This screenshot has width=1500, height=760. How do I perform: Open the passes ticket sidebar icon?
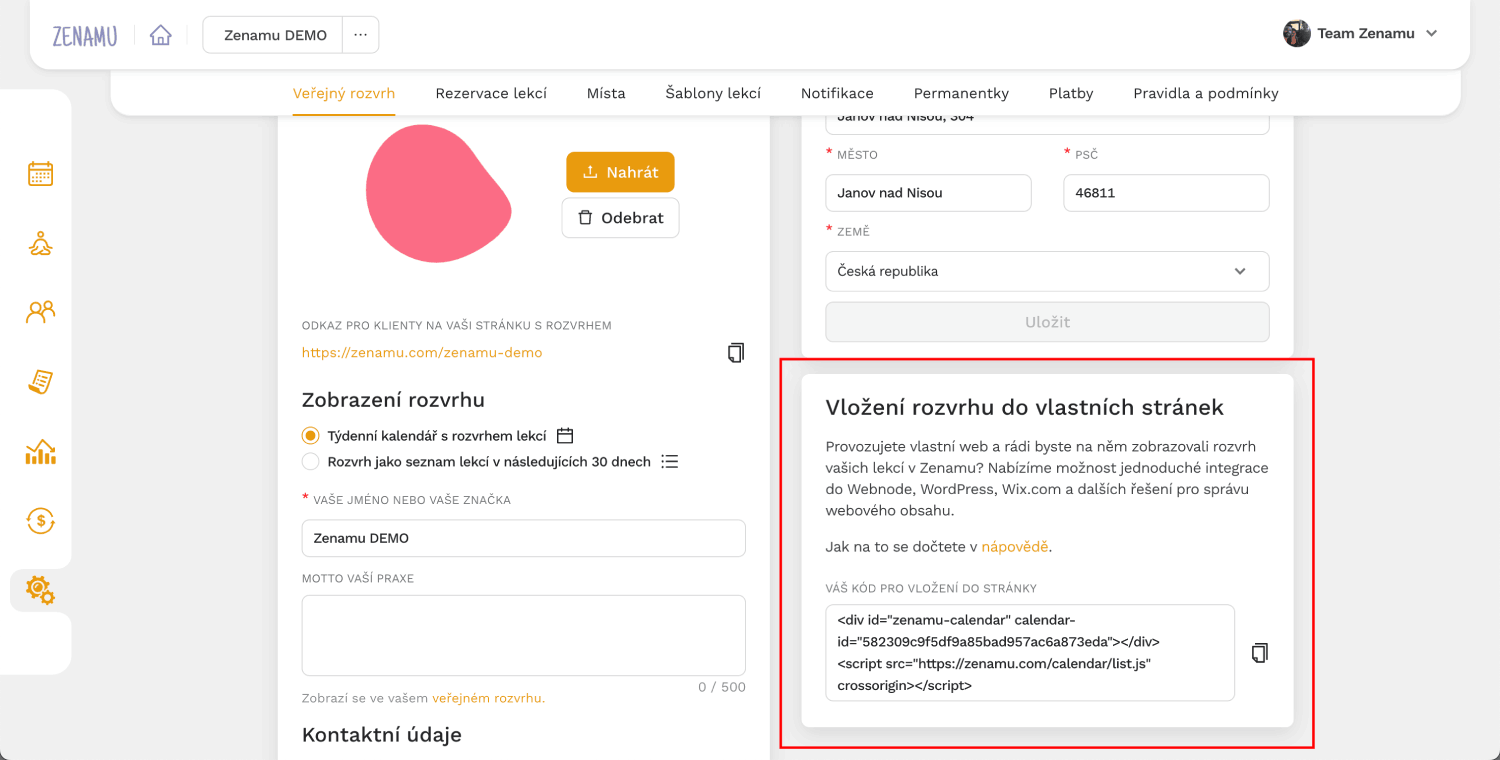(40, 381)
